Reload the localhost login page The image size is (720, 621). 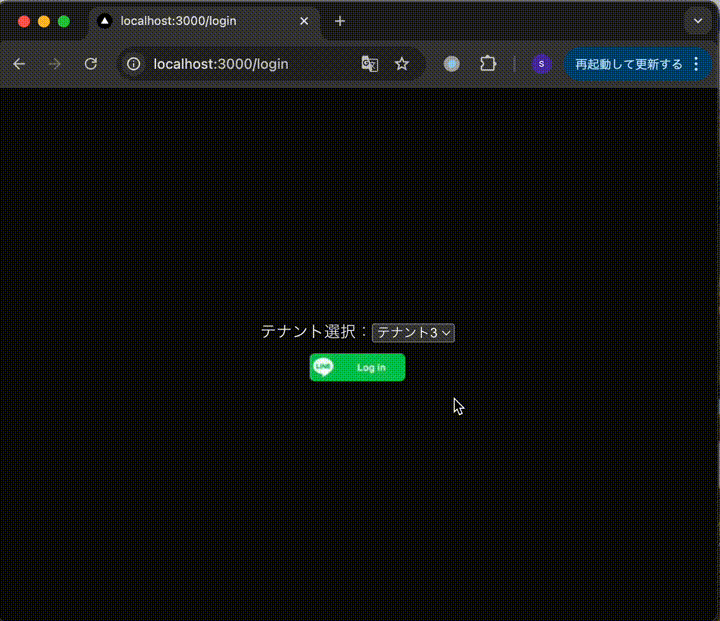pyautogui.click(x=91, y=64)
